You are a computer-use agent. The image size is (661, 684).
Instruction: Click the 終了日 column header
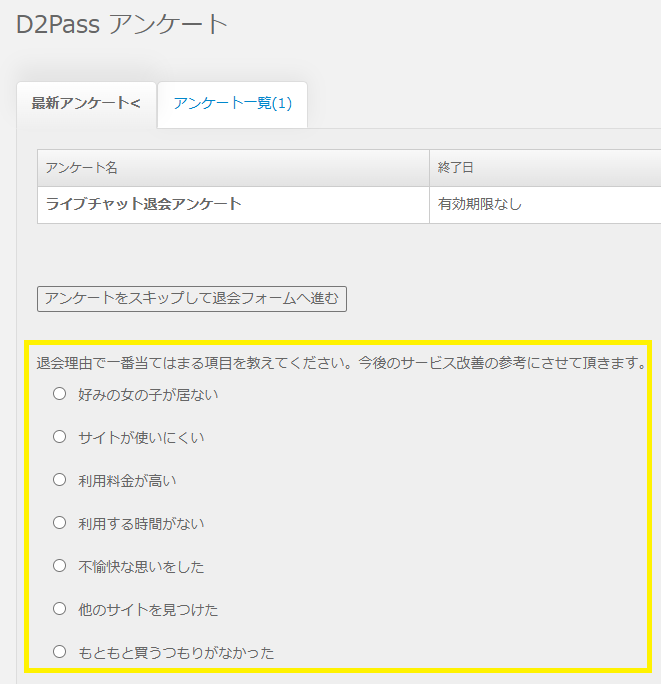(545, 168)
